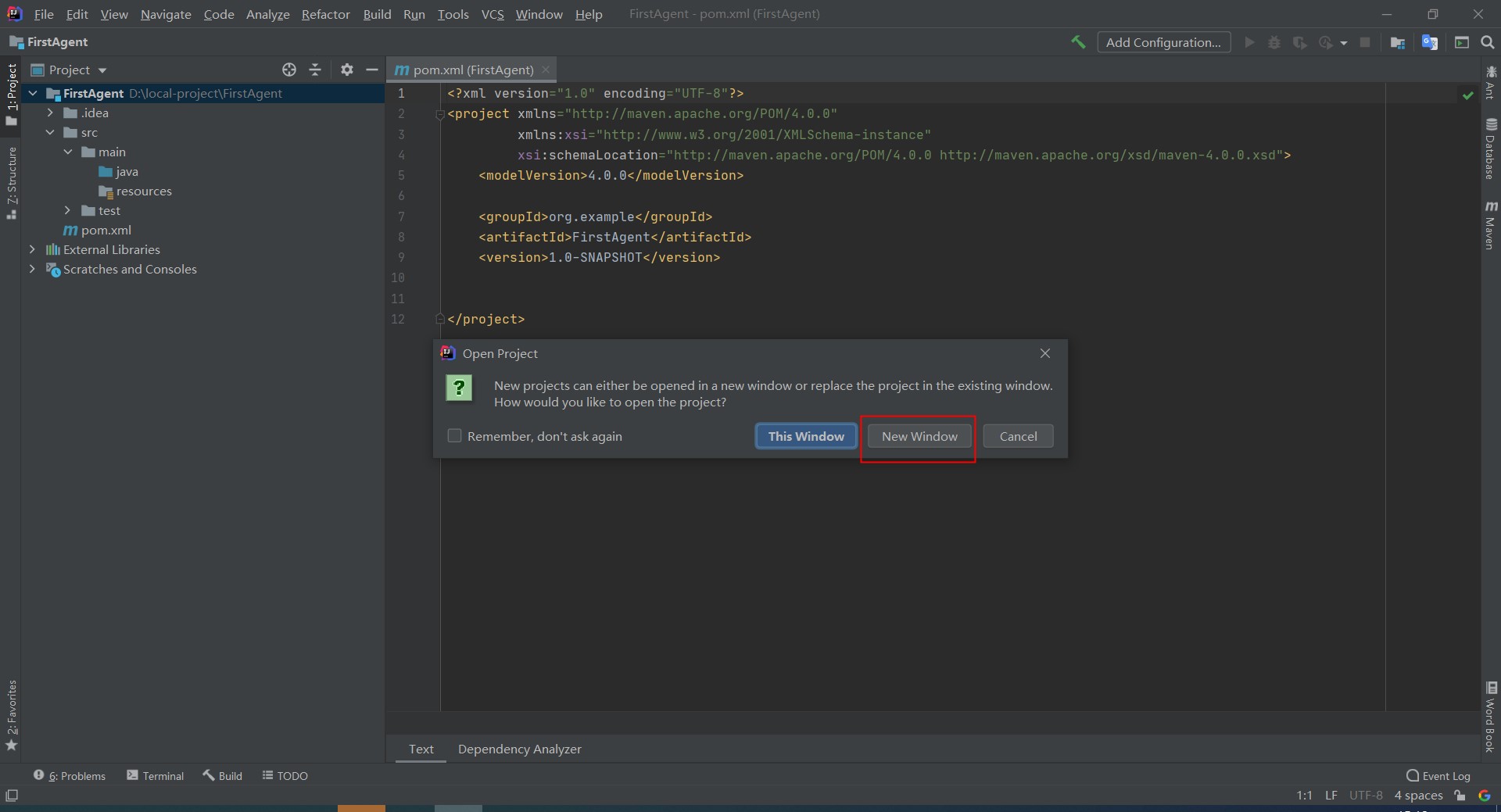Click the Build Project hammer icon
Screen dimensions: 1501x812
[1078, 42]
